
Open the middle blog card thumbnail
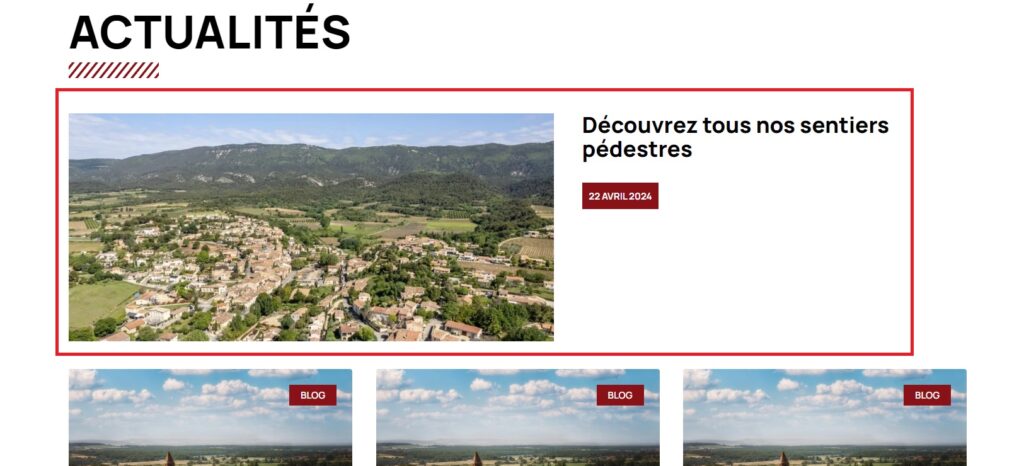[517, 418]
